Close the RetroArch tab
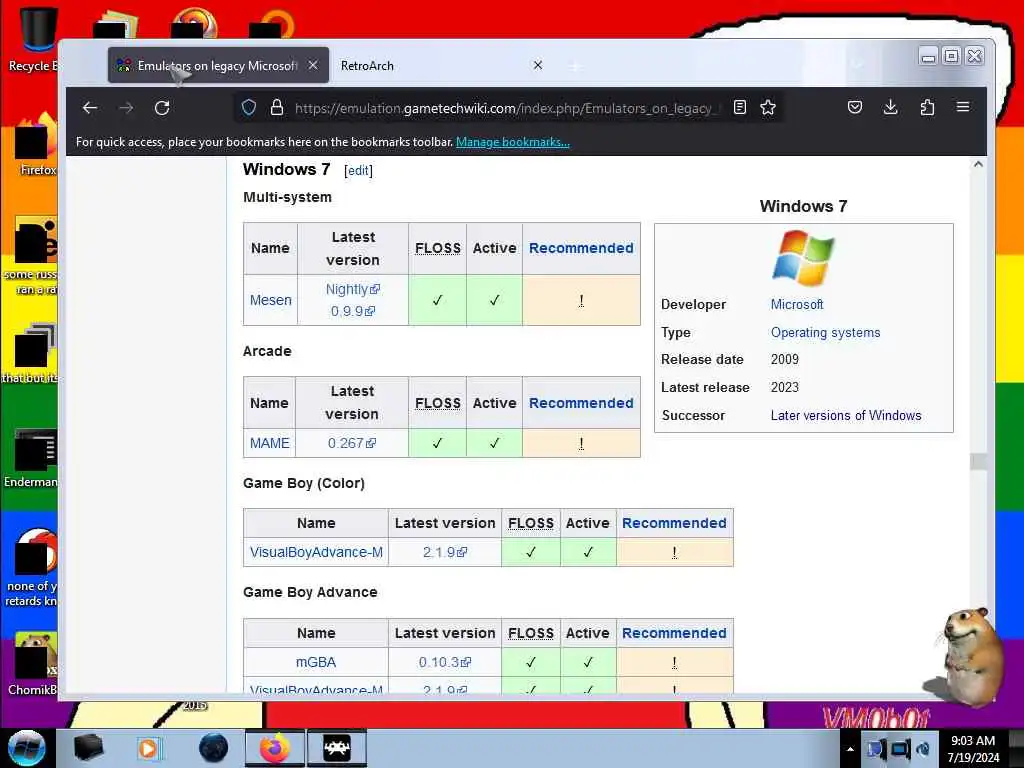Screen dimensions: 1024x768 pos(537,65)
